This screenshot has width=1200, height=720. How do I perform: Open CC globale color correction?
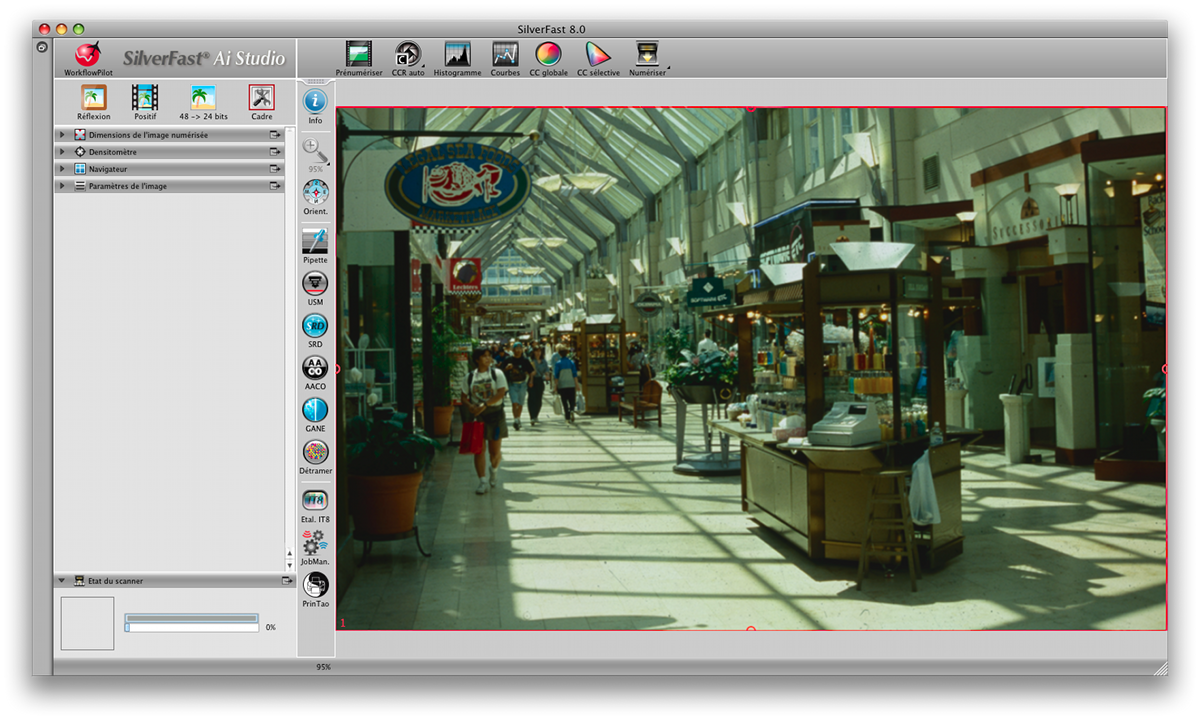coord(548,54)
